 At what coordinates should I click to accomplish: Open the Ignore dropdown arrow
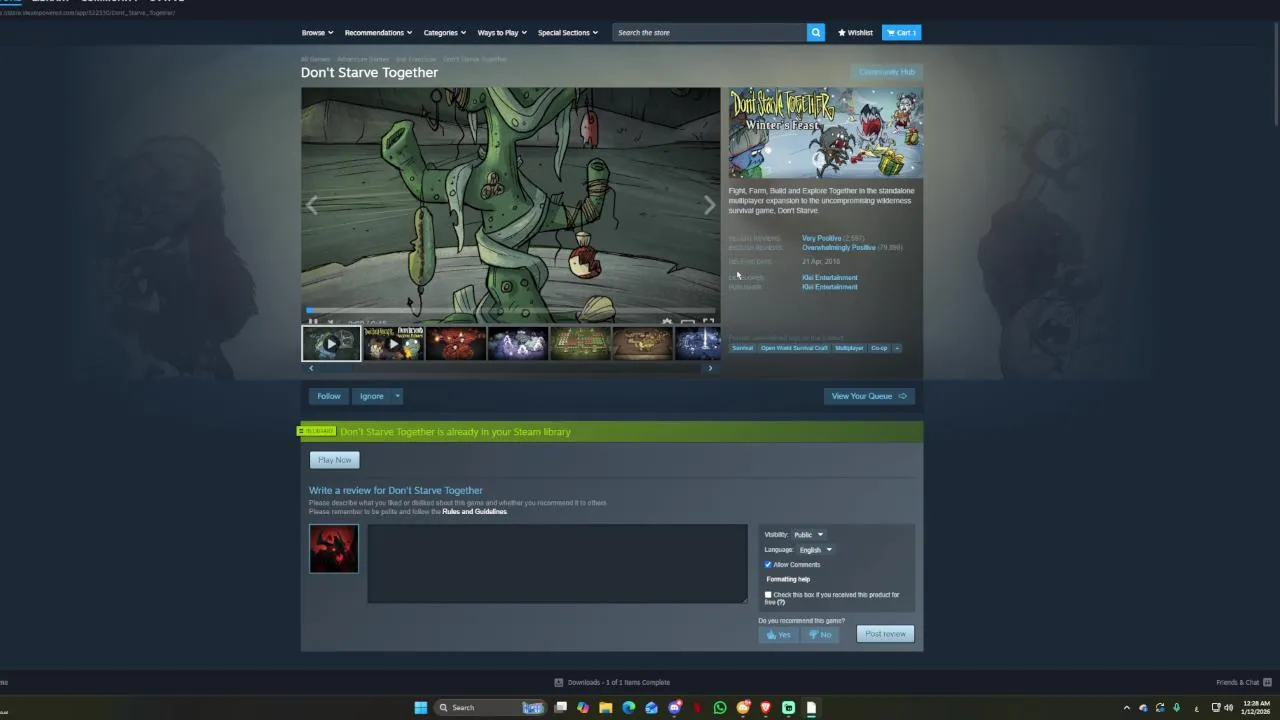pos(397,396)
